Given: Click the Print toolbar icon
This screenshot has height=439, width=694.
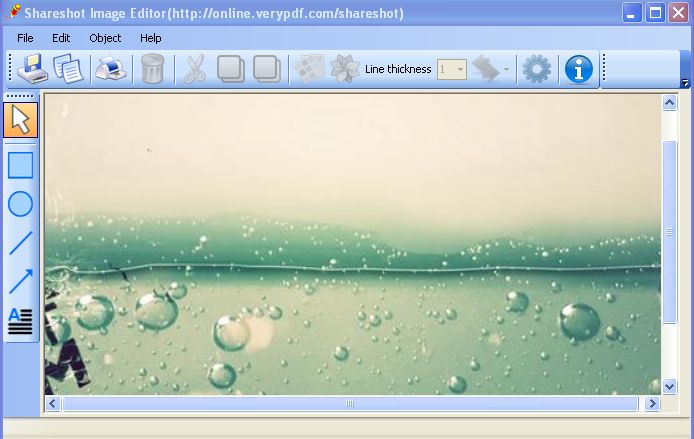Looking at the screenshot, I should [111, 69].
